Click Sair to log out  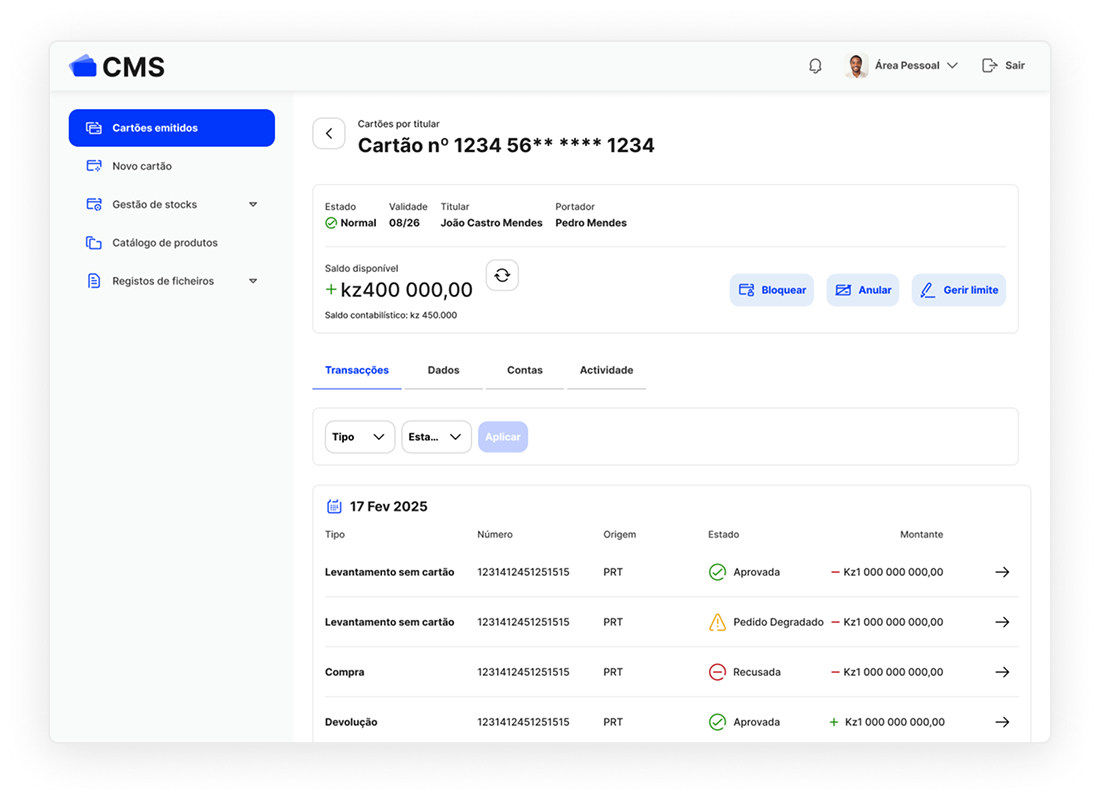pos(1004,66)
